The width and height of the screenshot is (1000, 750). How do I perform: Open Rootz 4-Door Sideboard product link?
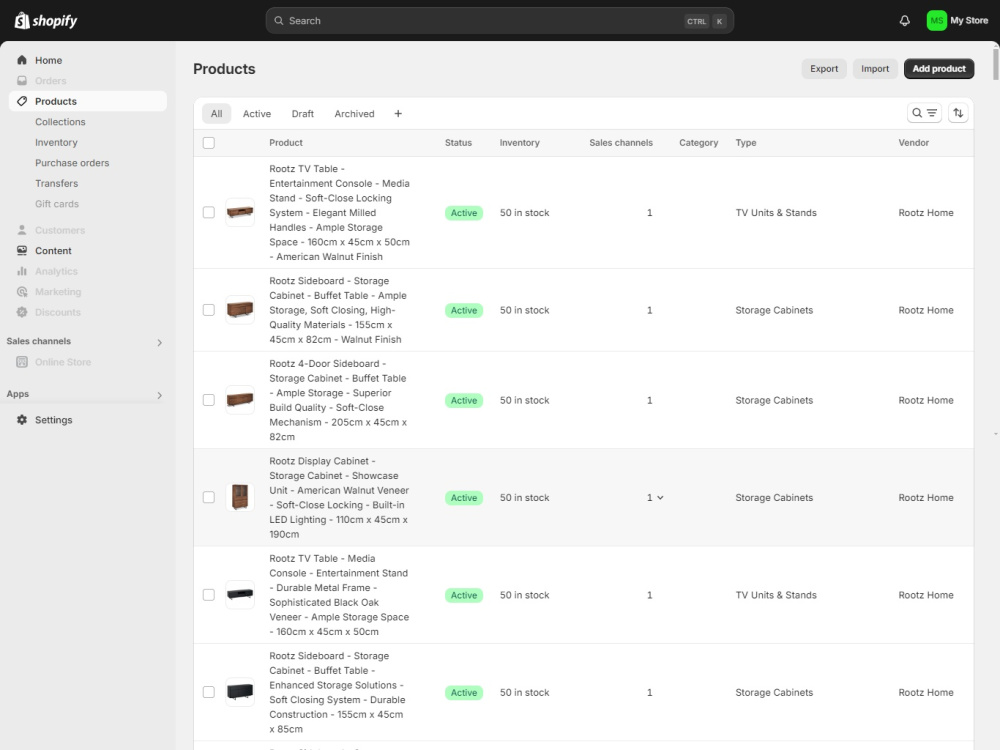pos(339,400)
